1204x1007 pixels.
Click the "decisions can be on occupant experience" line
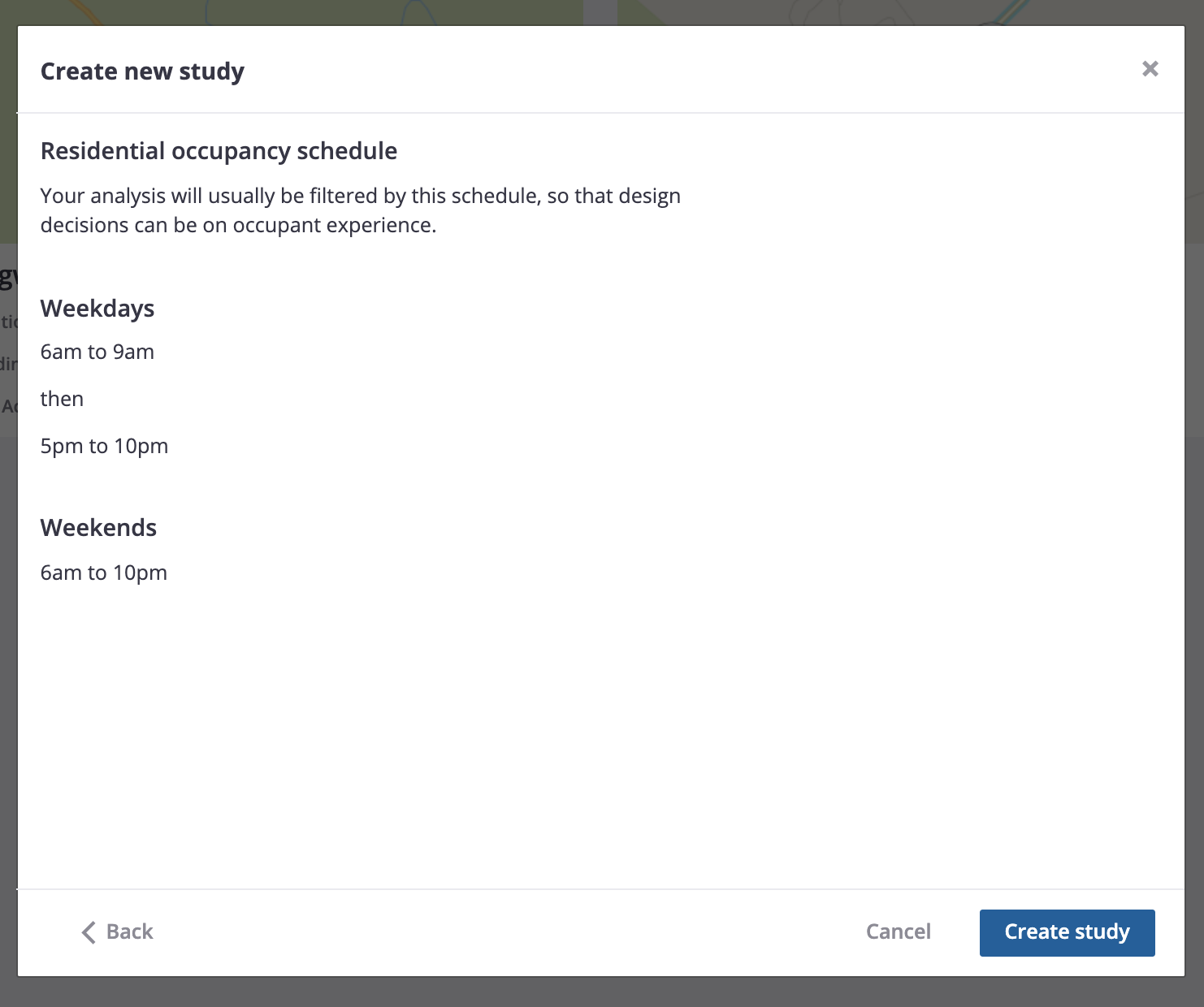point(238,225)
